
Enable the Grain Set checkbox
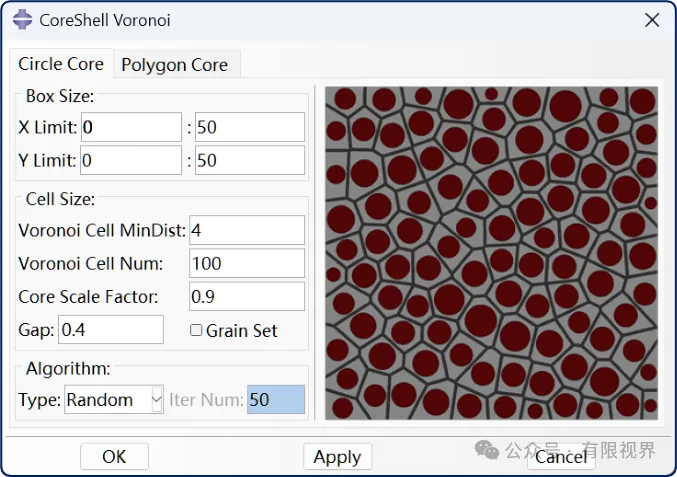tap(196, 330)
